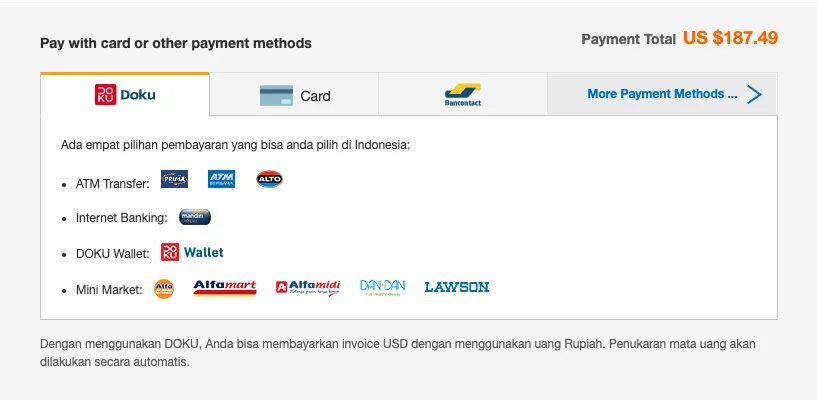The width and height of the screenshot is (817, 400).
Task: Click the Alfamart logo
Action: pyautogui.click(x=225, y=288)
